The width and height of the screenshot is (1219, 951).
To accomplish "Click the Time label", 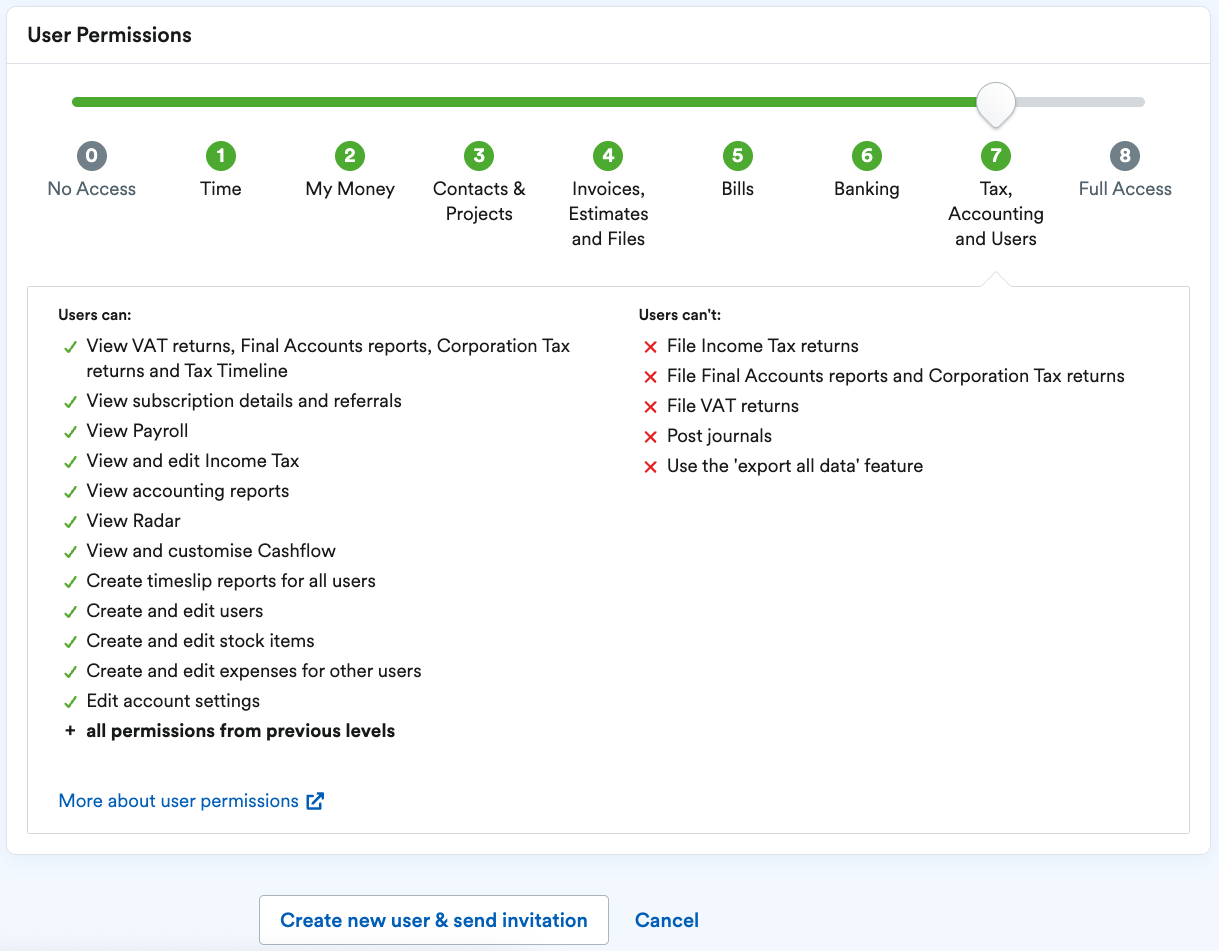I will [220, 189].
